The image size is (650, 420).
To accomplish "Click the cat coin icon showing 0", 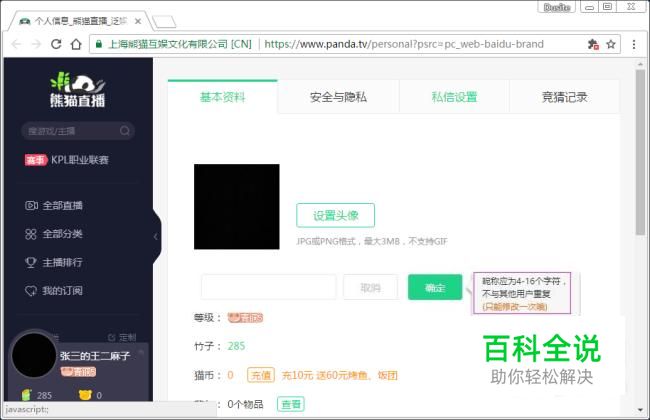I will click(x=85, y=395).
